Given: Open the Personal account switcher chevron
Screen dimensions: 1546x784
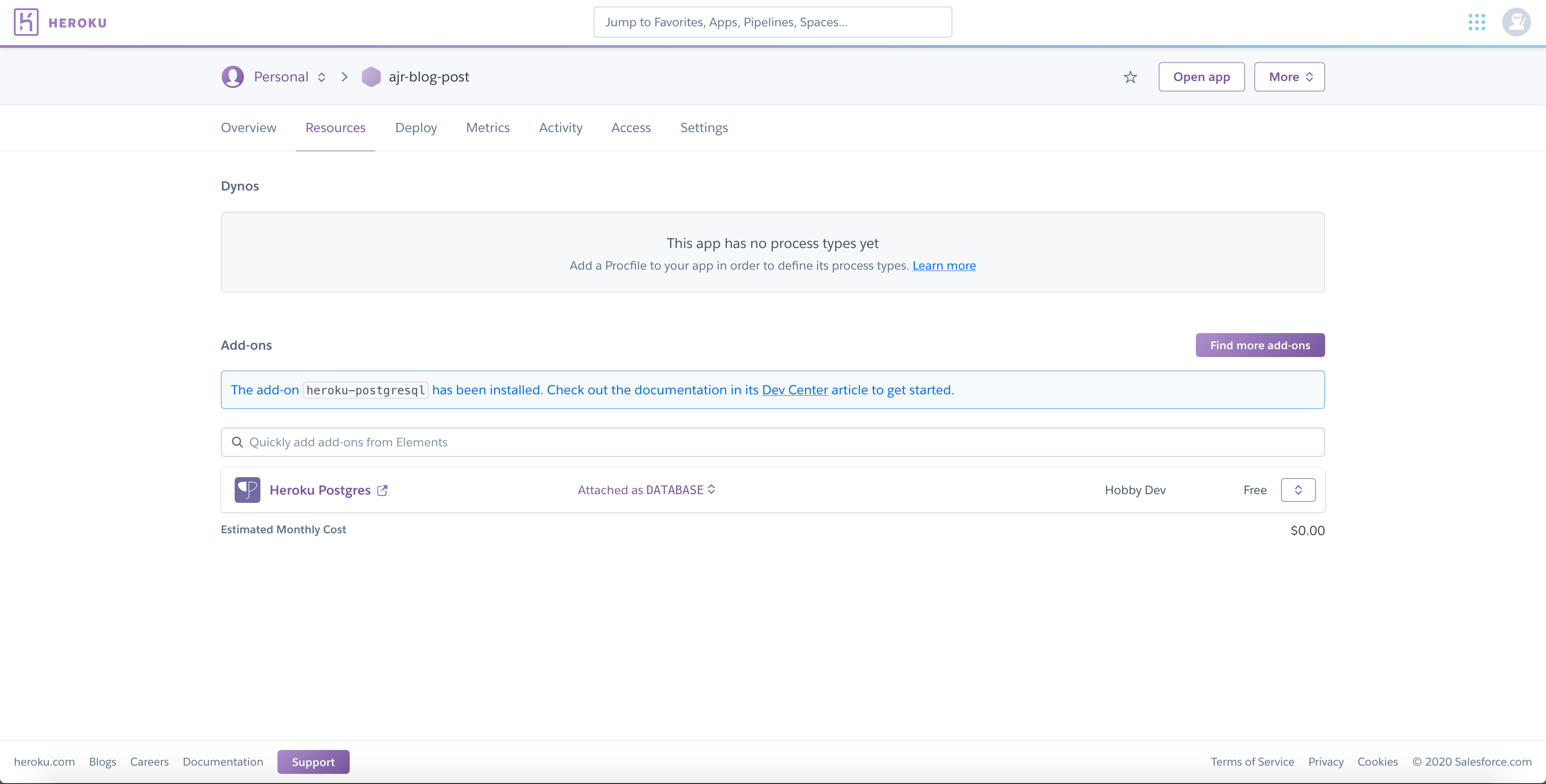Looking at the screenshot, I should coord(322,77).
